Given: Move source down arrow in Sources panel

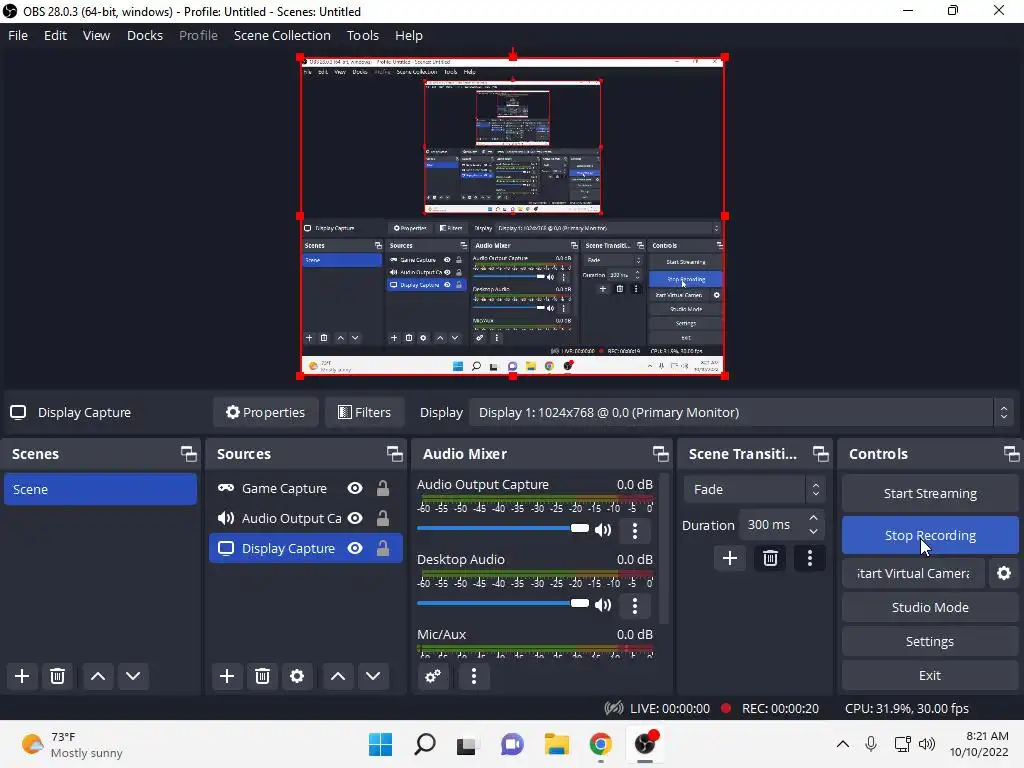Looking at the screenshot, I should pyautogui.click(x=374, y=676).
